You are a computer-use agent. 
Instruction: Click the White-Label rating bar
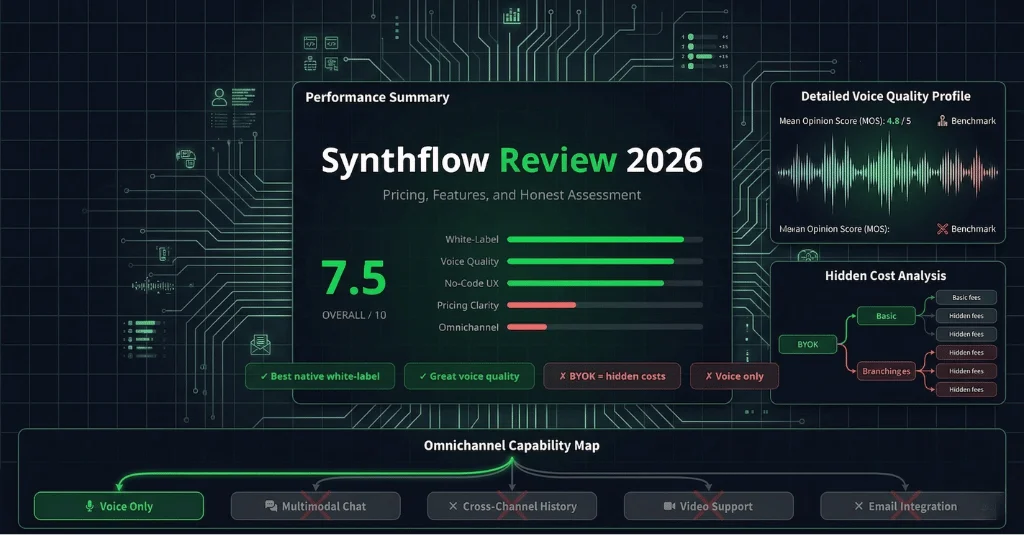605,240
